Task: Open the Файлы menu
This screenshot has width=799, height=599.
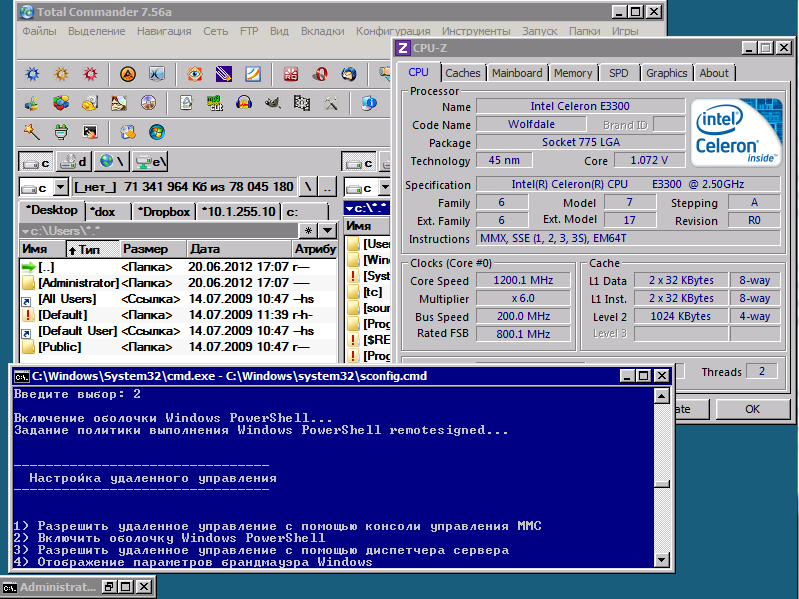Action: [39, 31]
